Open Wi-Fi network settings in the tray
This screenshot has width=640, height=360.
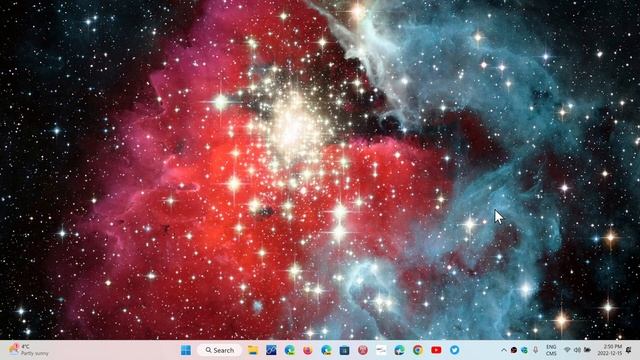(x=567, y=350)
